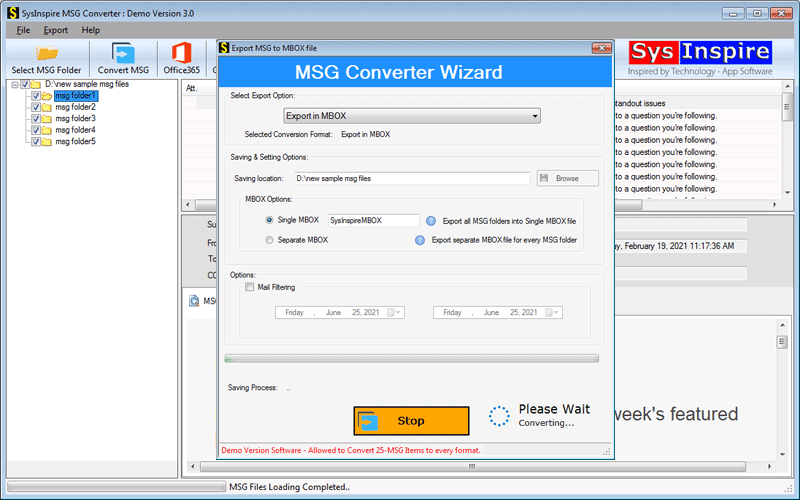Select msg folder2 in the tree
This screenshot has width=800, height=500.
coord(76,107)
